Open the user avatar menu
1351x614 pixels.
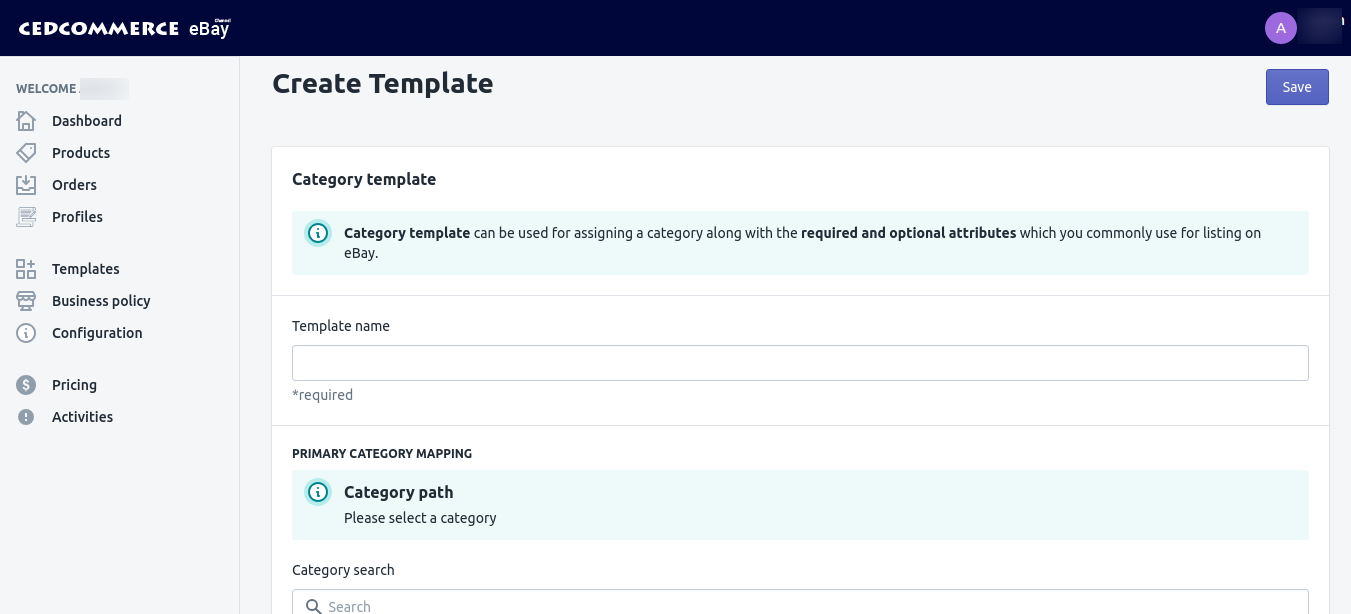(x=1281, y=28)
